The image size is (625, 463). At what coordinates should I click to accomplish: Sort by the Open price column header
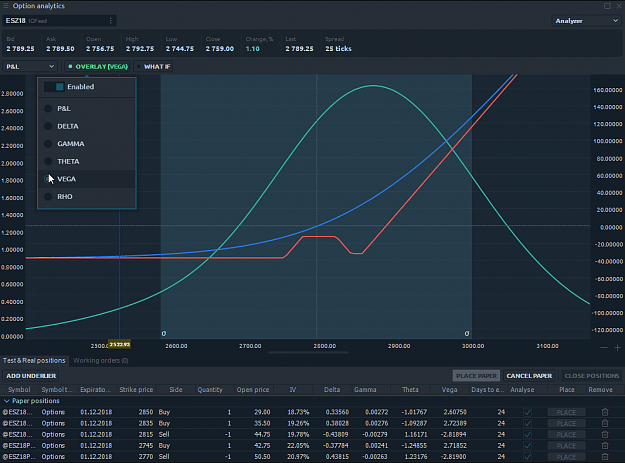pos(253,390)
